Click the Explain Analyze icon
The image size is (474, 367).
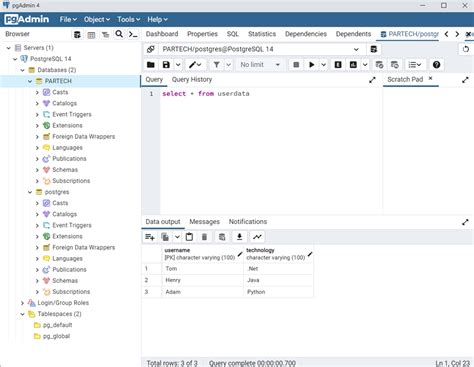point(353,65)
